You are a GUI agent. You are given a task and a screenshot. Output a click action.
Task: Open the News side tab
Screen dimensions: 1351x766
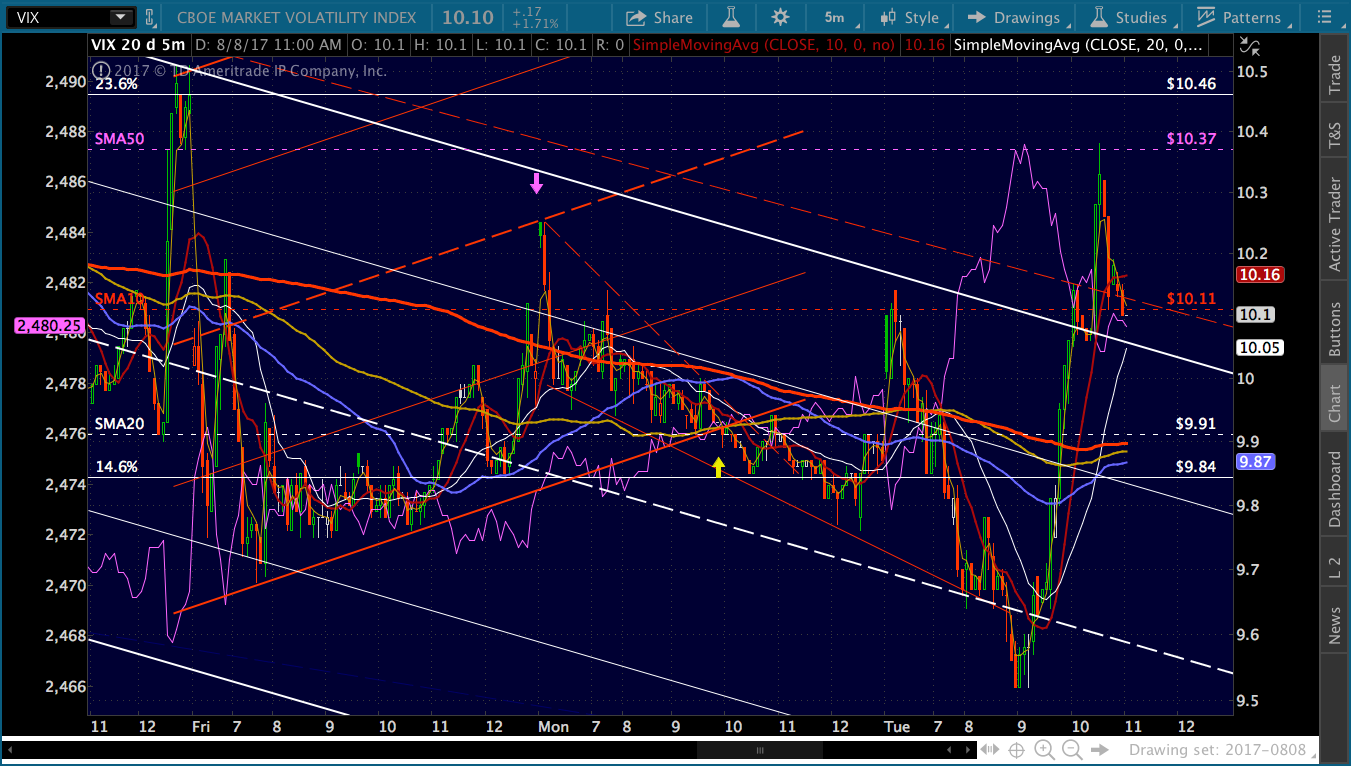1334,625
